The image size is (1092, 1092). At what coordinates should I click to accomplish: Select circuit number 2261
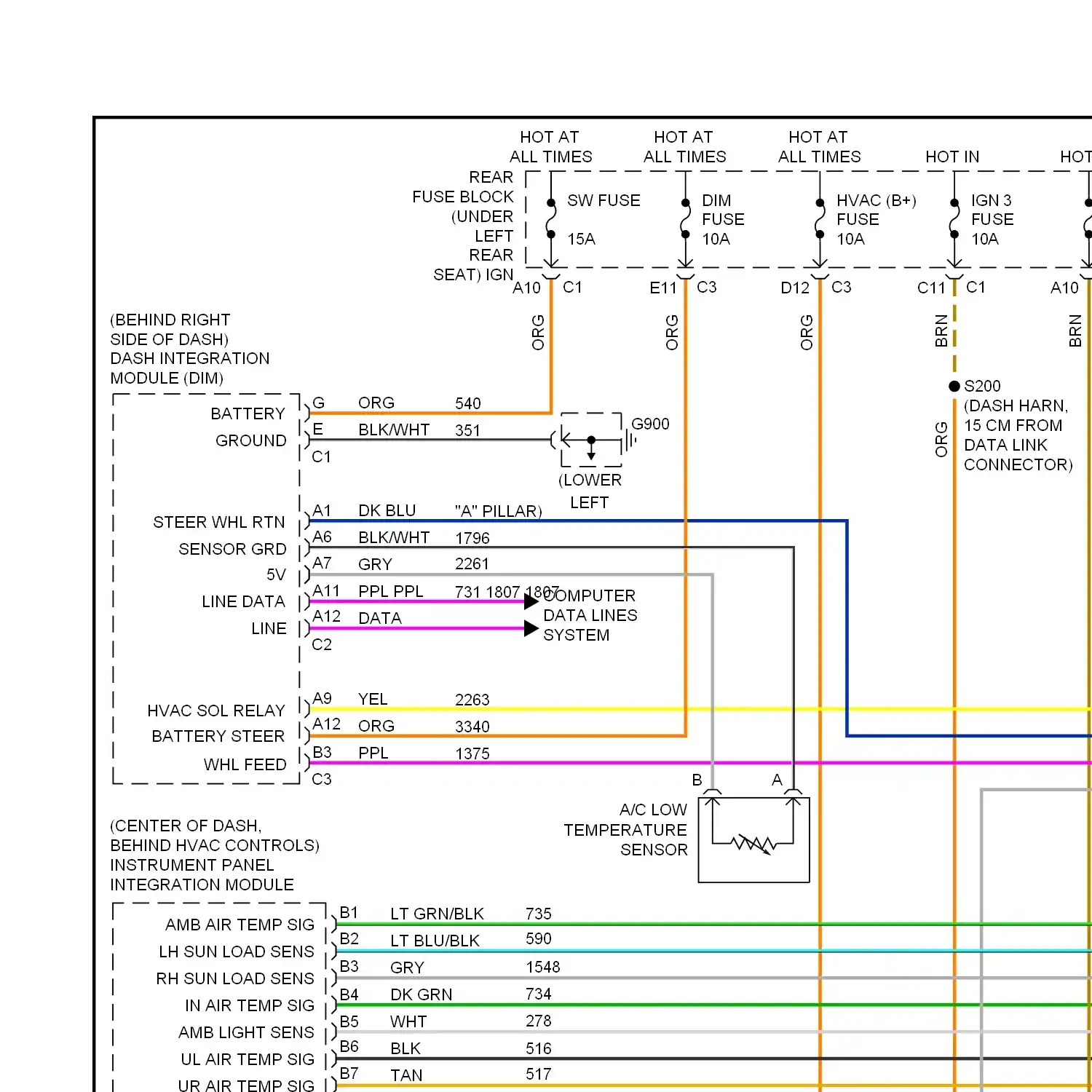point(472,563)
